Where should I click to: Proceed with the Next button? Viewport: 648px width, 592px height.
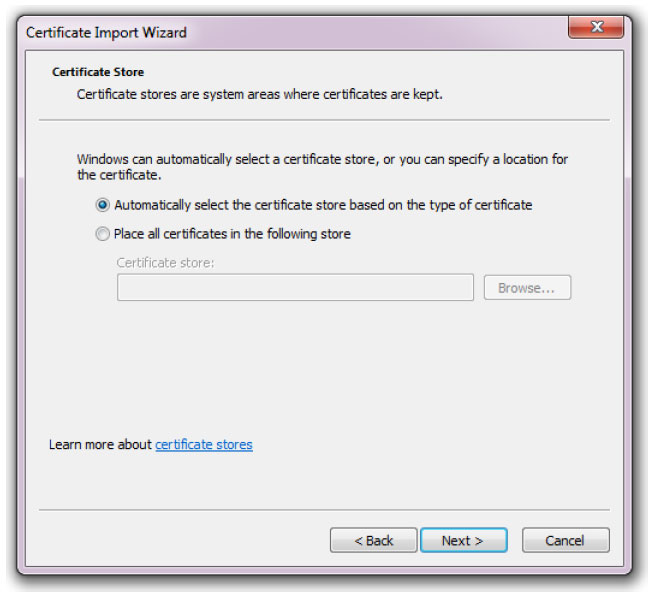463,540
